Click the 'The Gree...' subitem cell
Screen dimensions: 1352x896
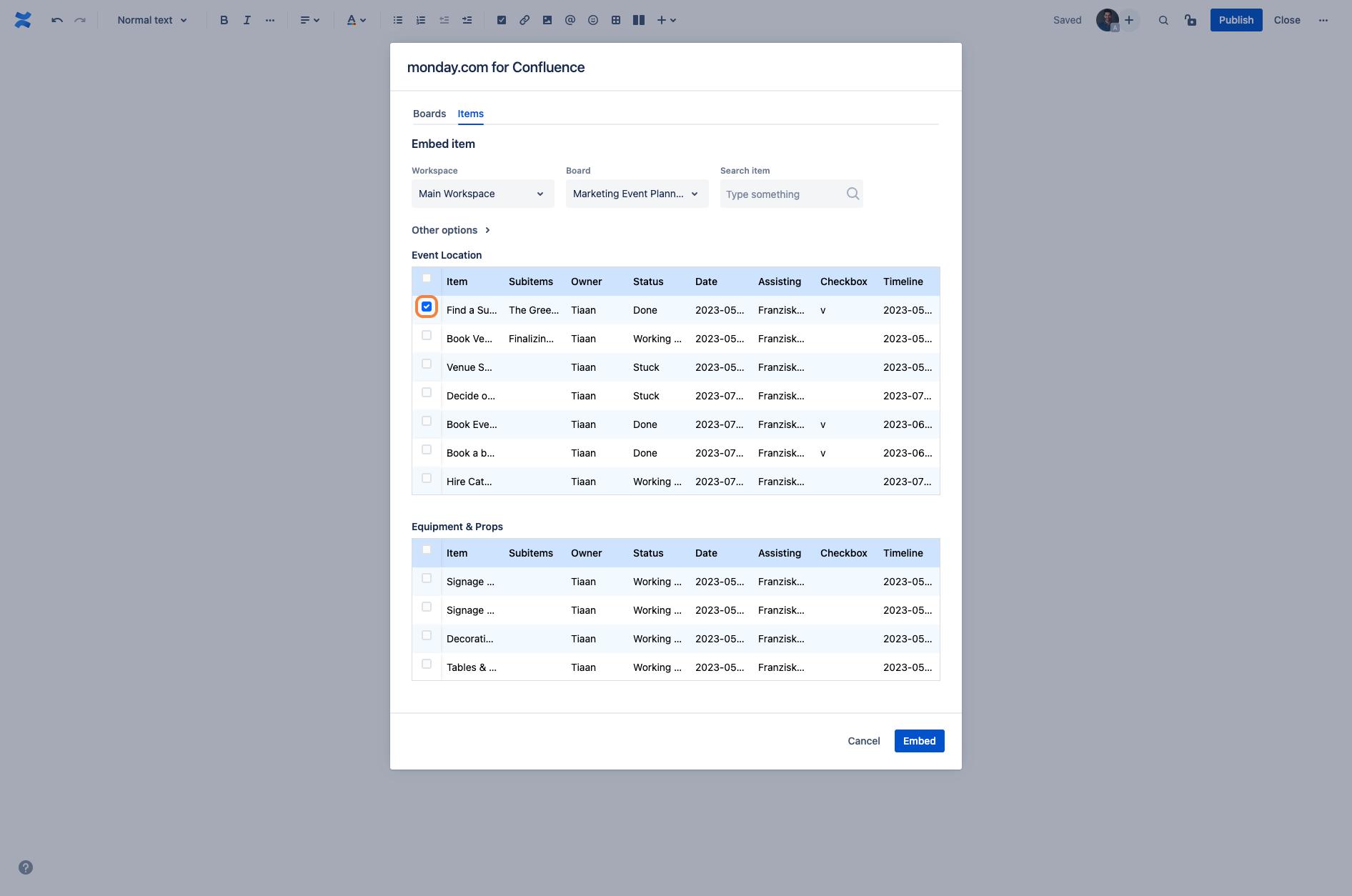click(534, 310)
